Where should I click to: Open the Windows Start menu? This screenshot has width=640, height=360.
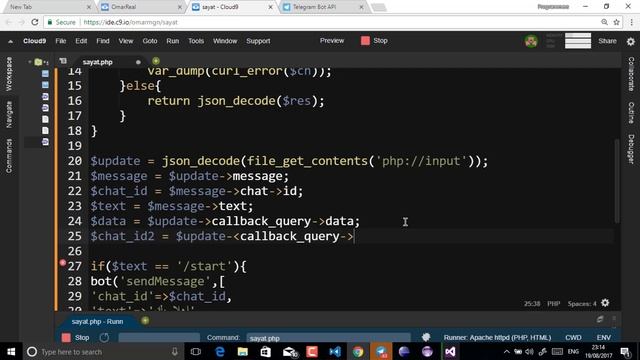click(x=11, y=351)
